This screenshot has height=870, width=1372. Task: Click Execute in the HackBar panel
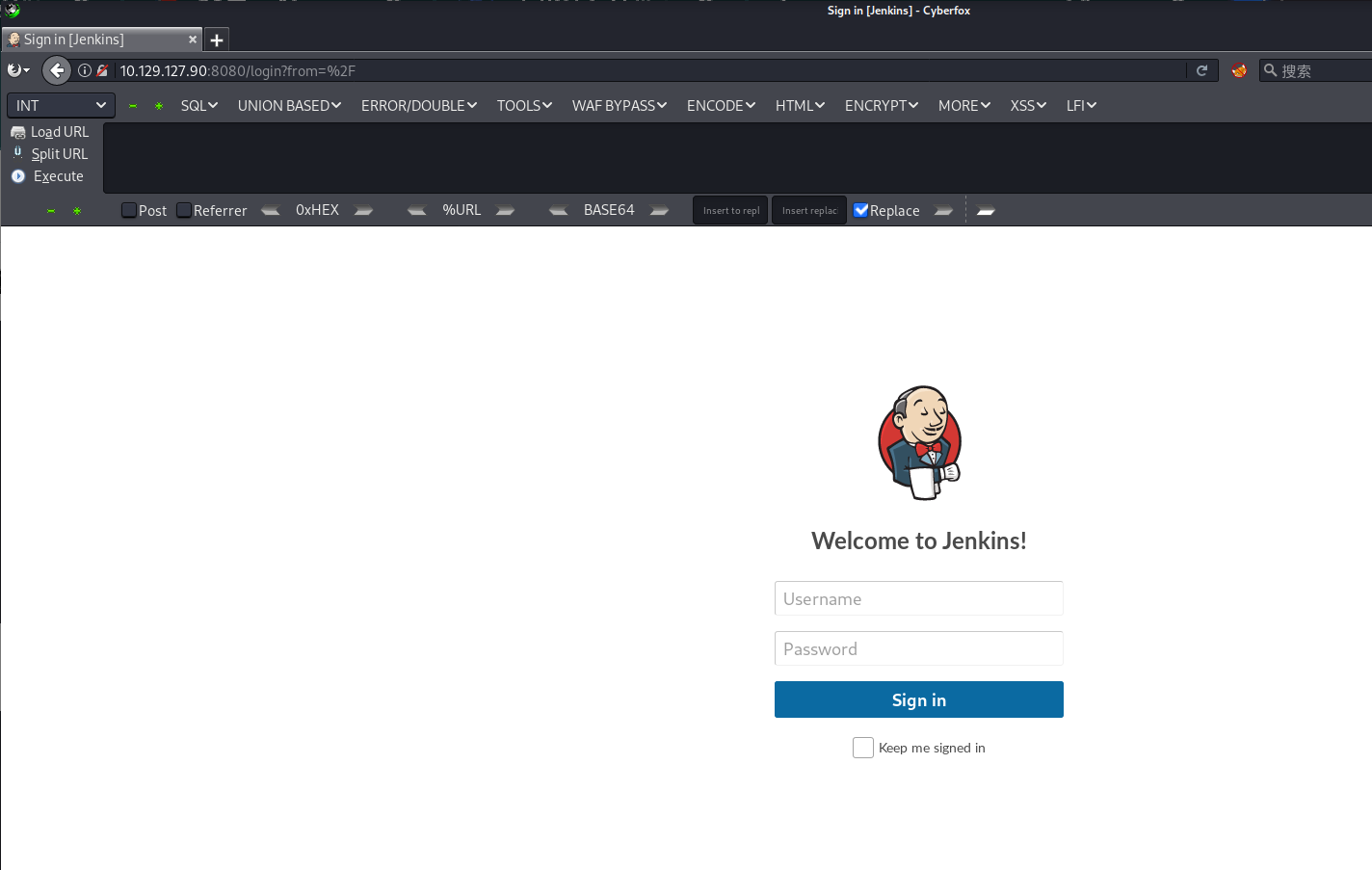pyautogui.click(x=58, y=176)
